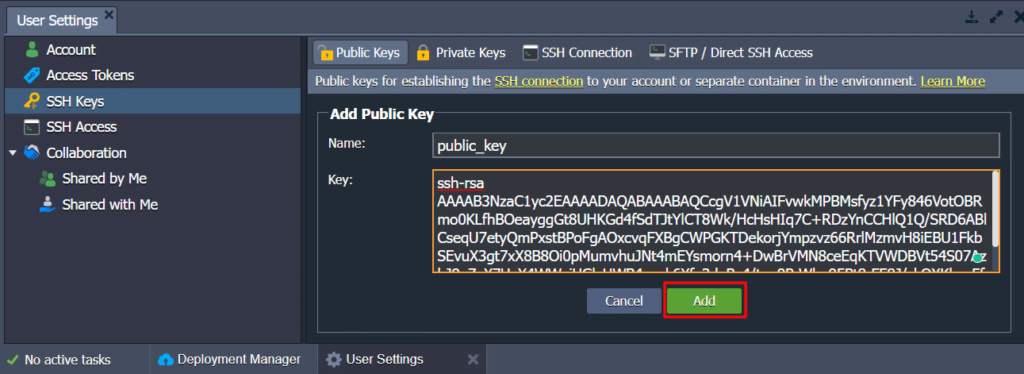Viewport: 1024px width, 374px height.
Task: Click the Access Tokens tag icon
Action: point(31,75)
